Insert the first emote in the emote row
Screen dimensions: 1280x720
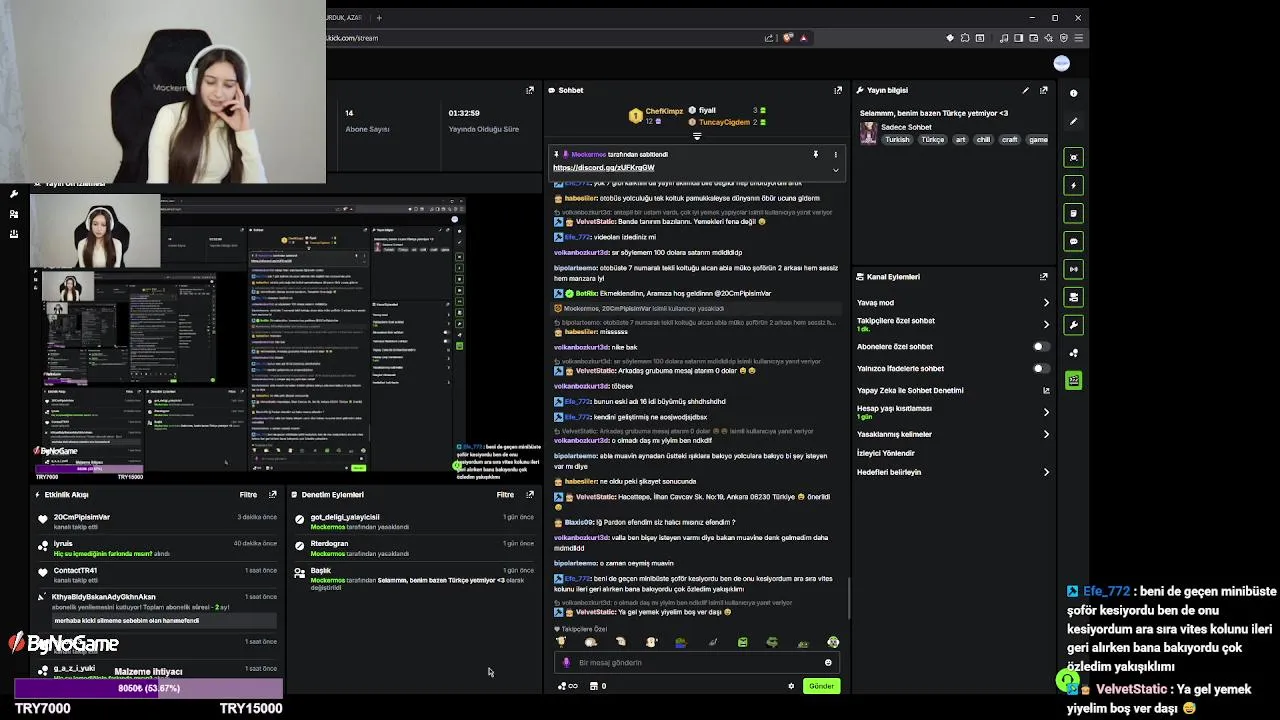561,642
